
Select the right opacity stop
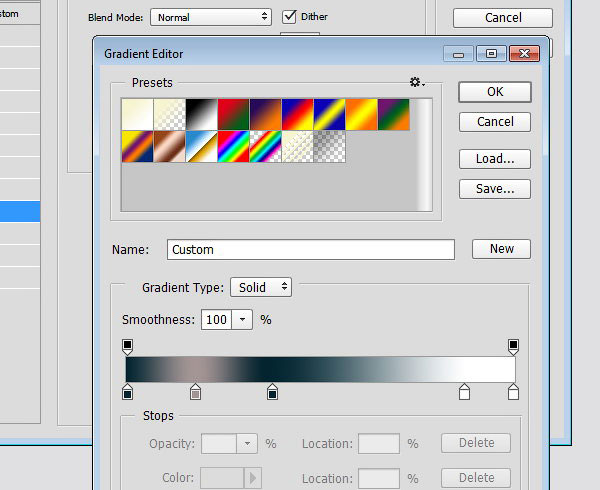[x=513, y=347]
